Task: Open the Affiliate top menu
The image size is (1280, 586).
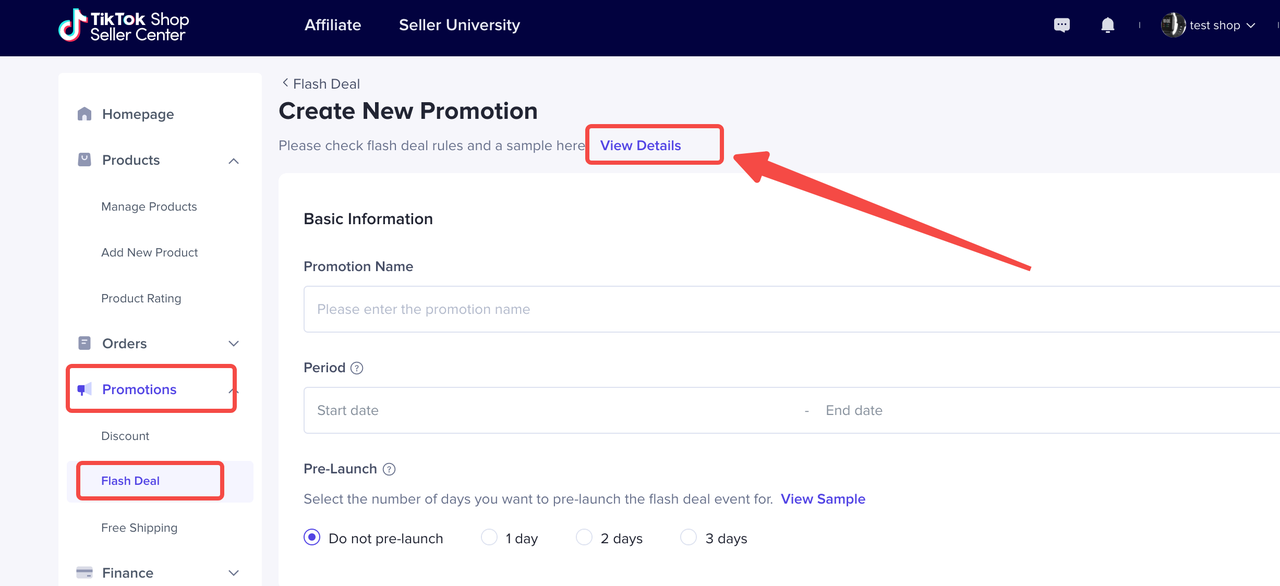Action: [x=333, y=25]
